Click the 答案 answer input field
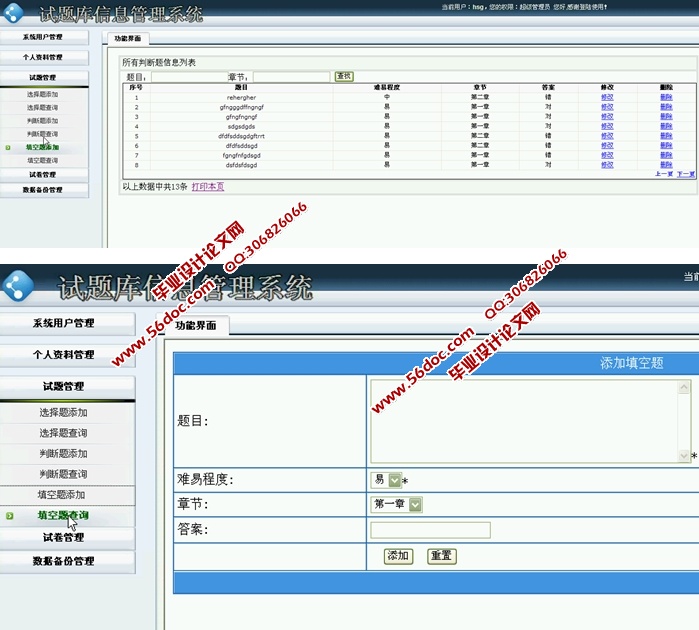 (x=430, y=530)
